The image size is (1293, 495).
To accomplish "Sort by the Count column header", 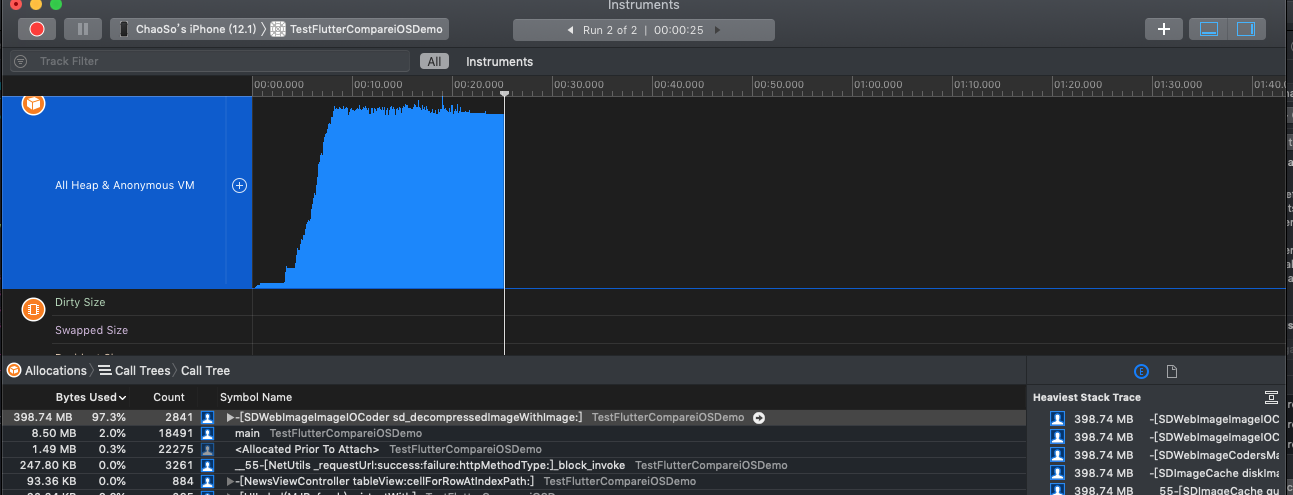I will pyautogui.click(x=169, y=397).
